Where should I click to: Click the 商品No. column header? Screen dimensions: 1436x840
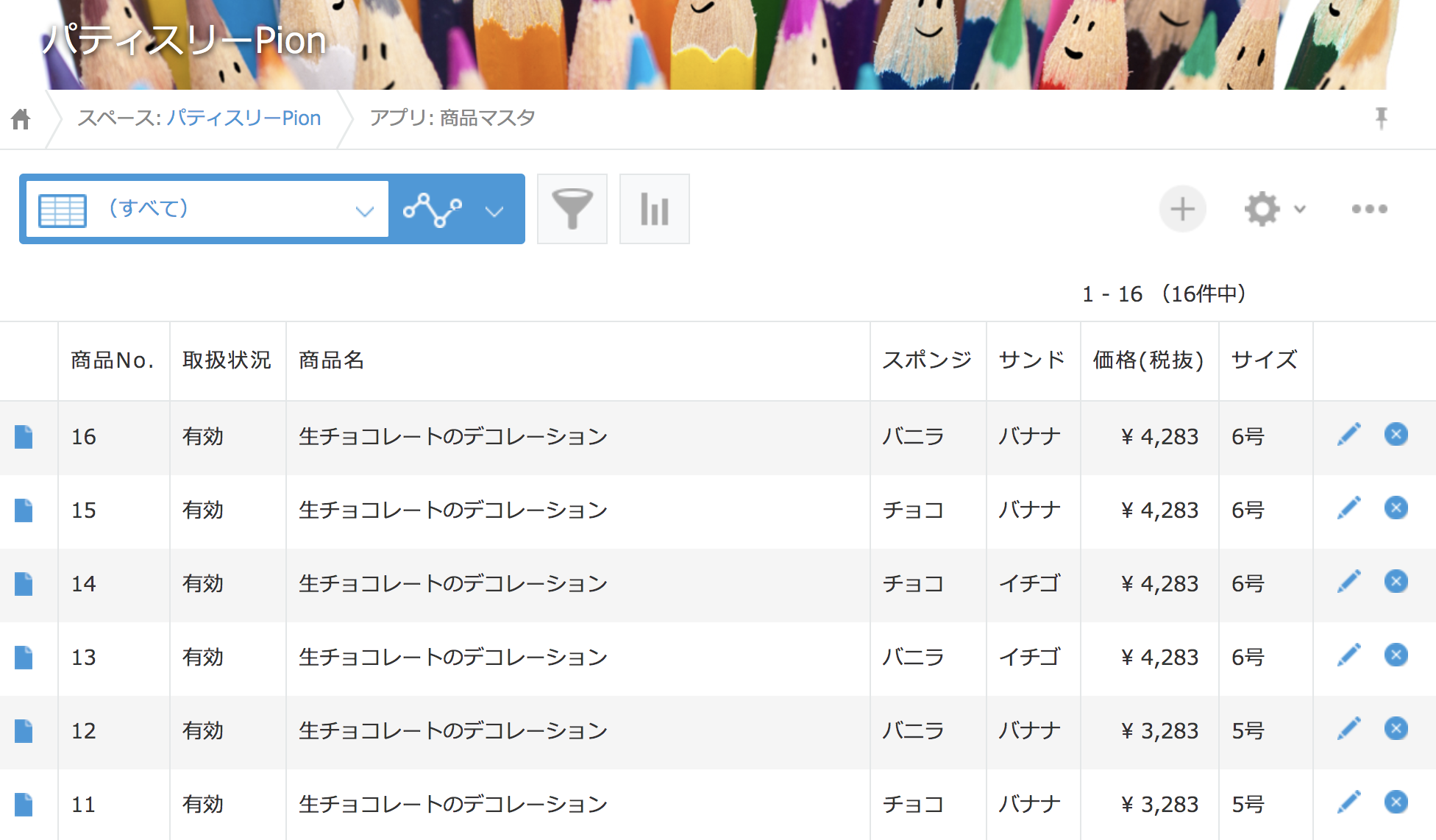[x=112, y=360]
